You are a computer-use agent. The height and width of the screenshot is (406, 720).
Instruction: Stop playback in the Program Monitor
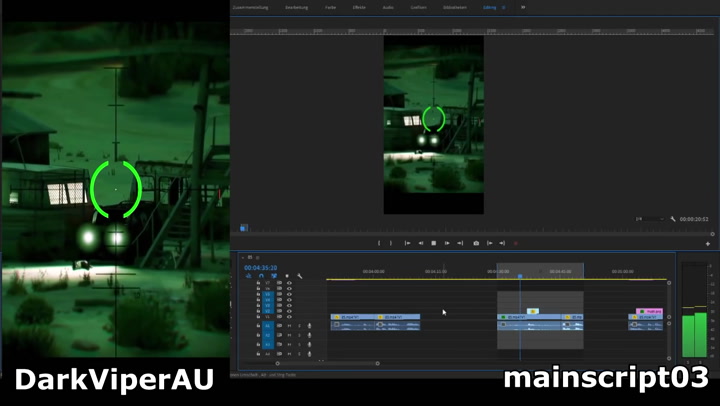coord(433,243)
